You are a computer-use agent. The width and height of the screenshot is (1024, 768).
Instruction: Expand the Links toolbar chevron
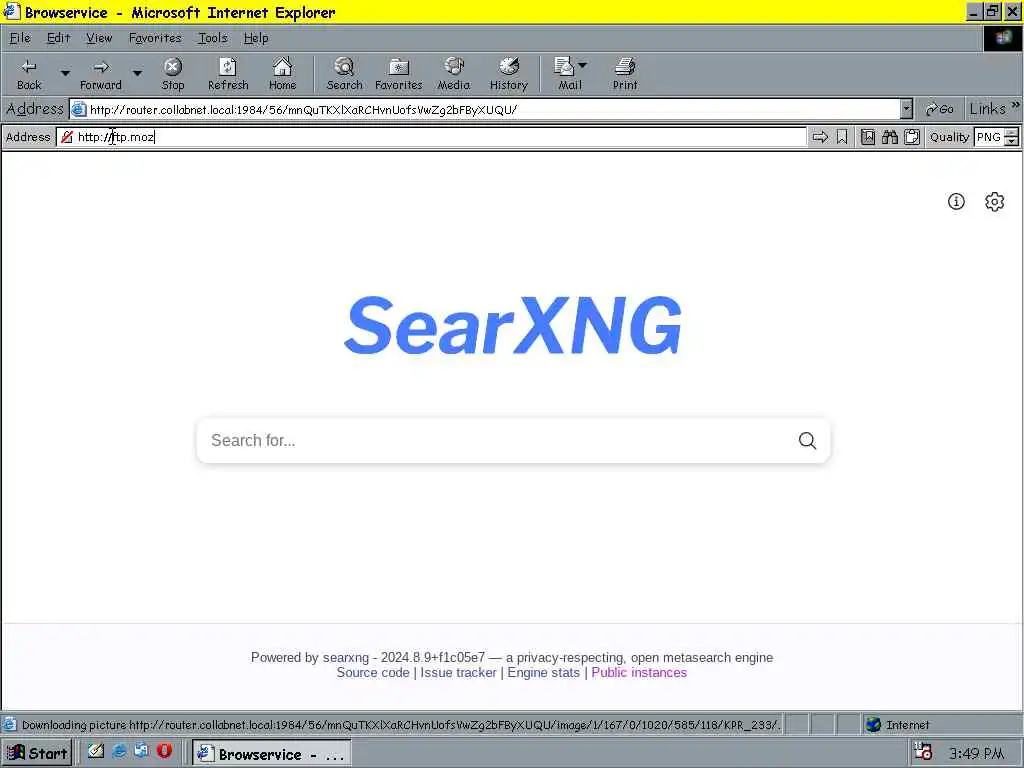point(1016,105)
